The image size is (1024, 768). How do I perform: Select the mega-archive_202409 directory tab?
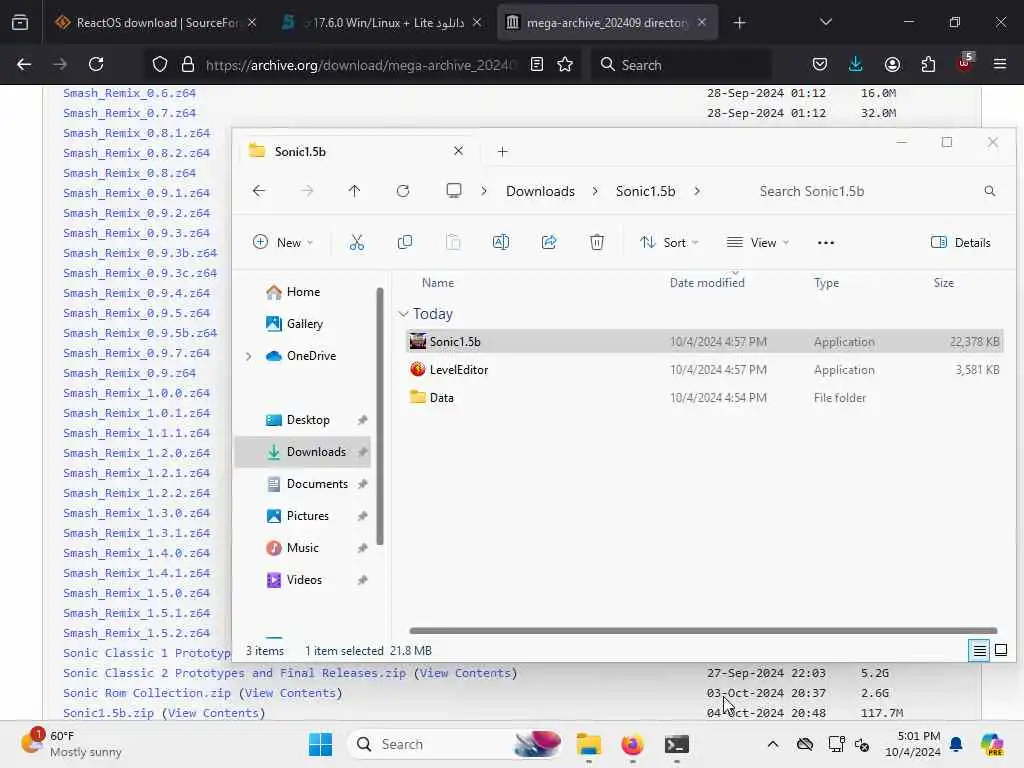[x=607, y=22]
